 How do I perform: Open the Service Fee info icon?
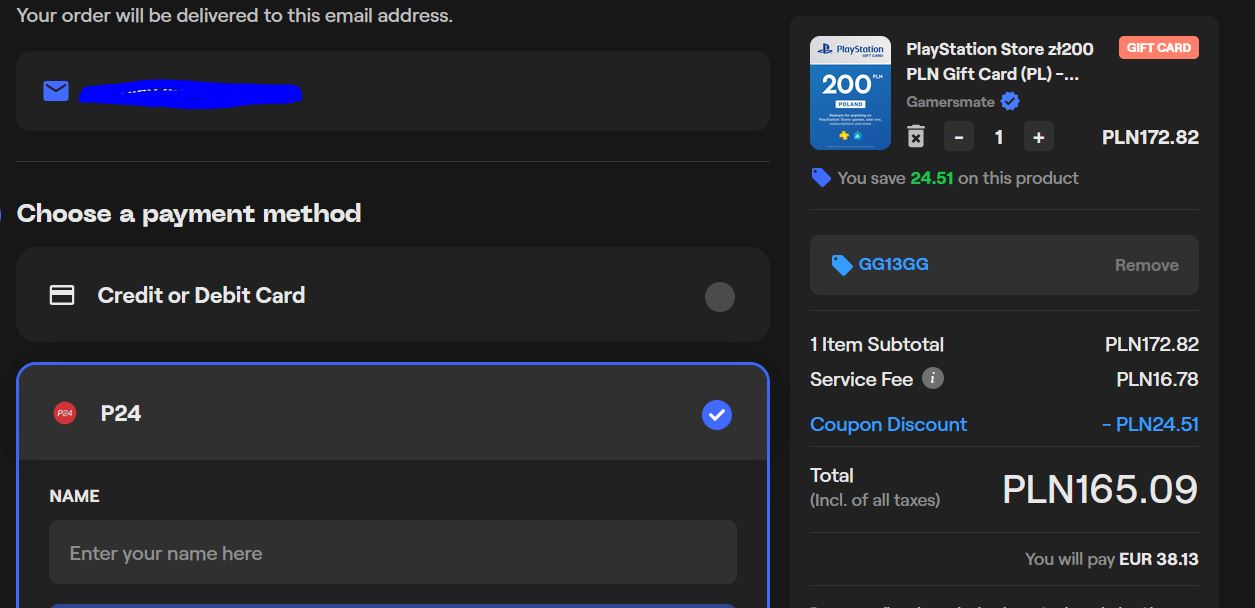(932, 378)
